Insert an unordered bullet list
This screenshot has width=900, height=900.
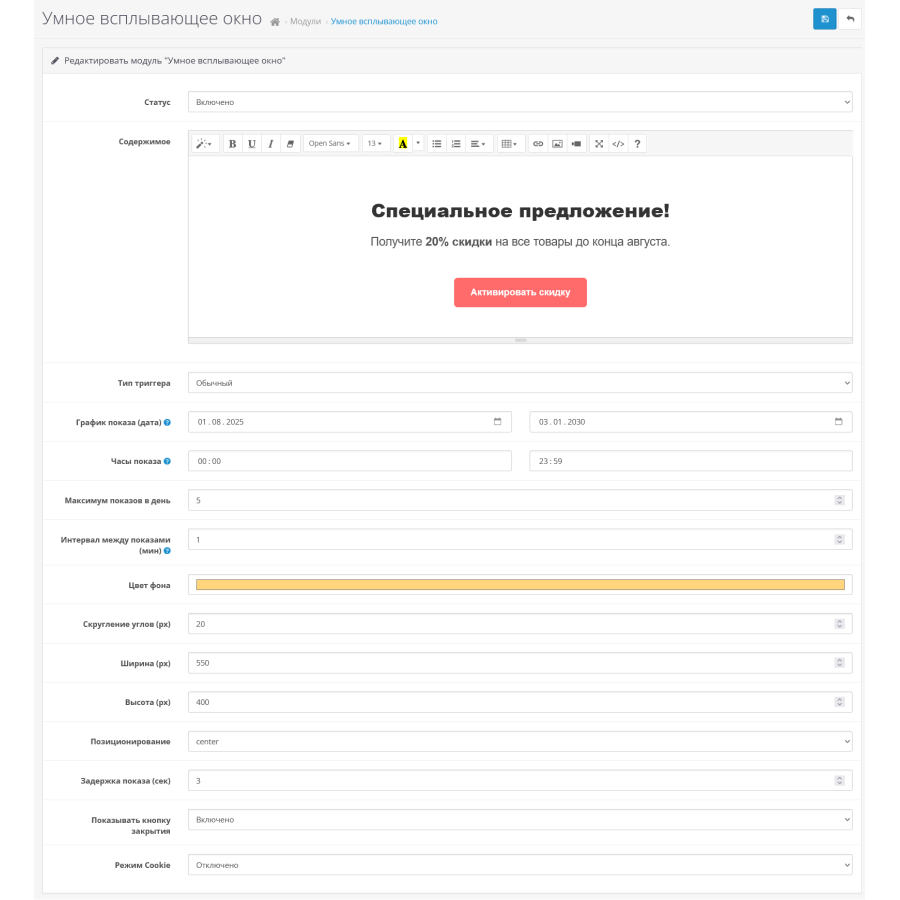(437, 143)
